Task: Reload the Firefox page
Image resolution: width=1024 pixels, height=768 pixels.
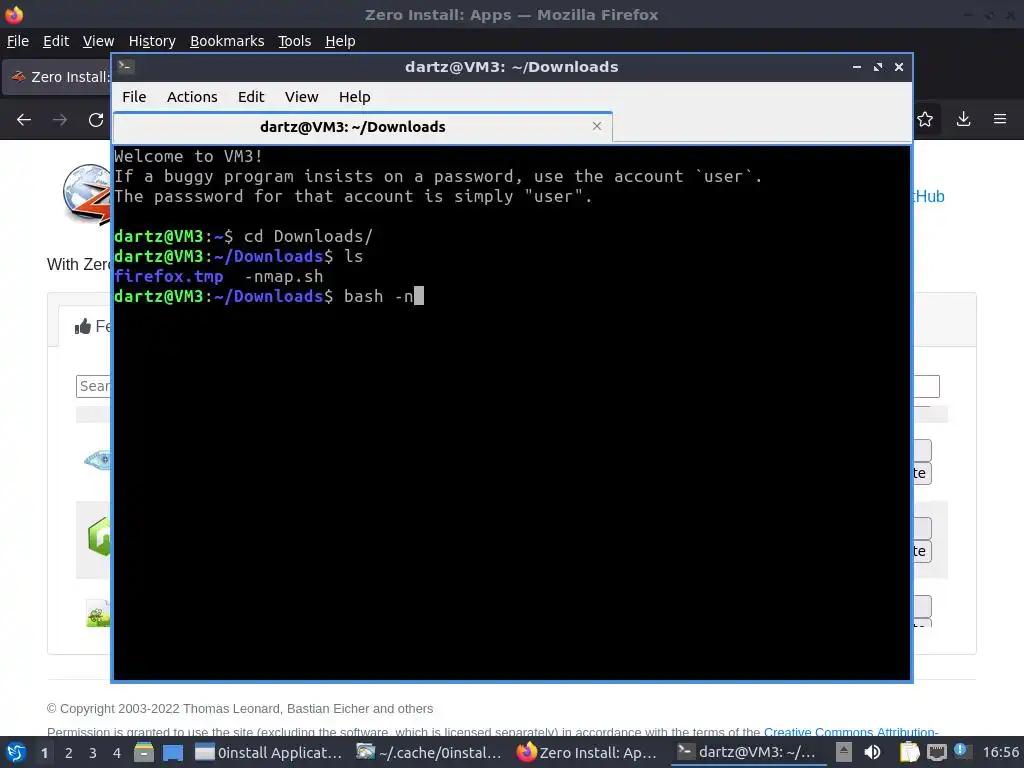Action: (x=96, y=120)
